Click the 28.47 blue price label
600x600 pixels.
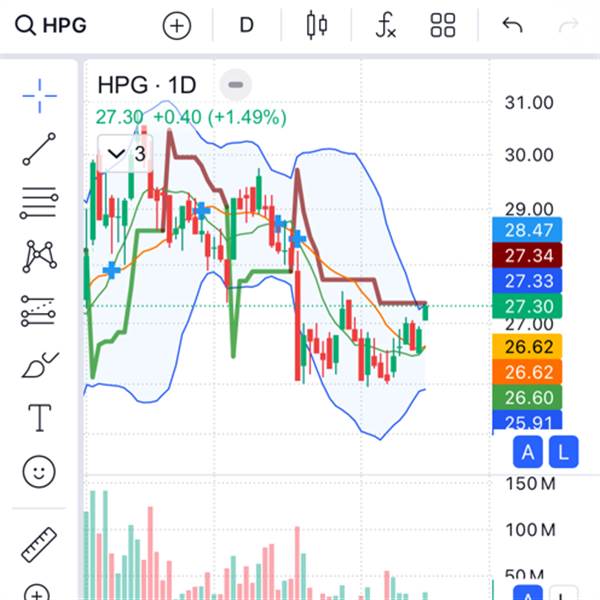click(x=527, y=230)
